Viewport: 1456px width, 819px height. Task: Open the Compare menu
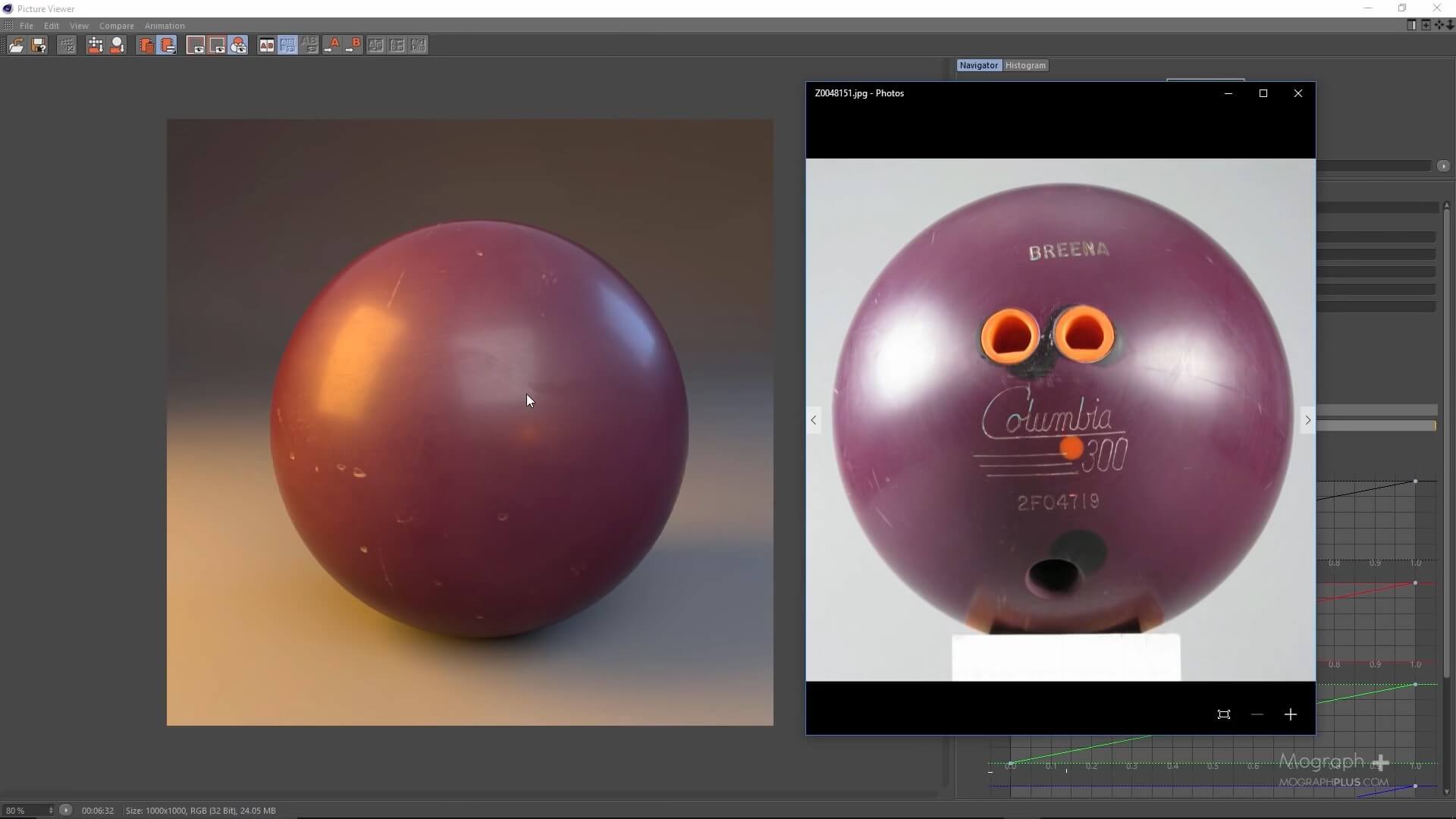click(x=116, y=26)
